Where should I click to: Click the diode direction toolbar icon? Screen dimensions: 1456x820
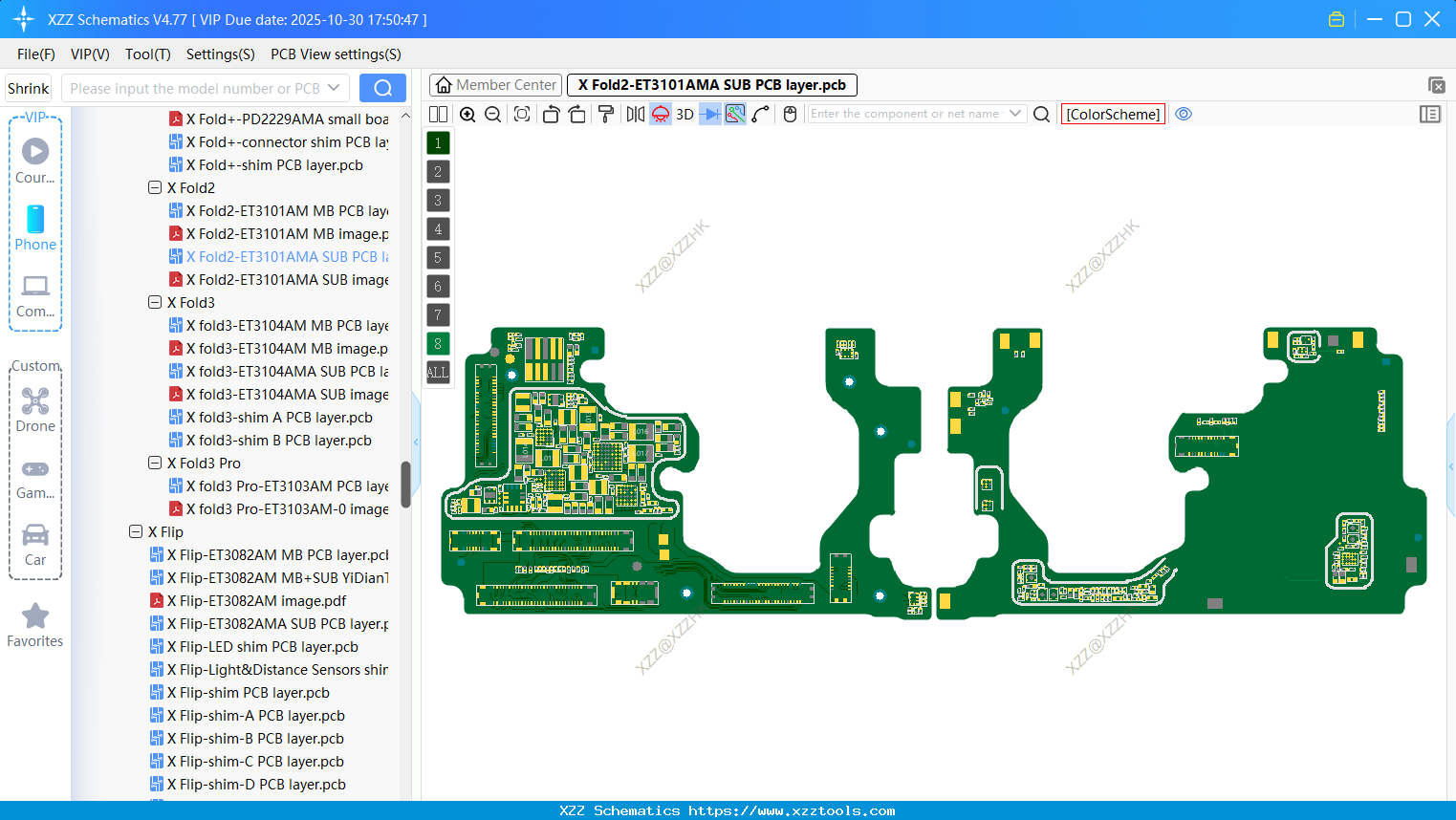(x=709, y=114)
